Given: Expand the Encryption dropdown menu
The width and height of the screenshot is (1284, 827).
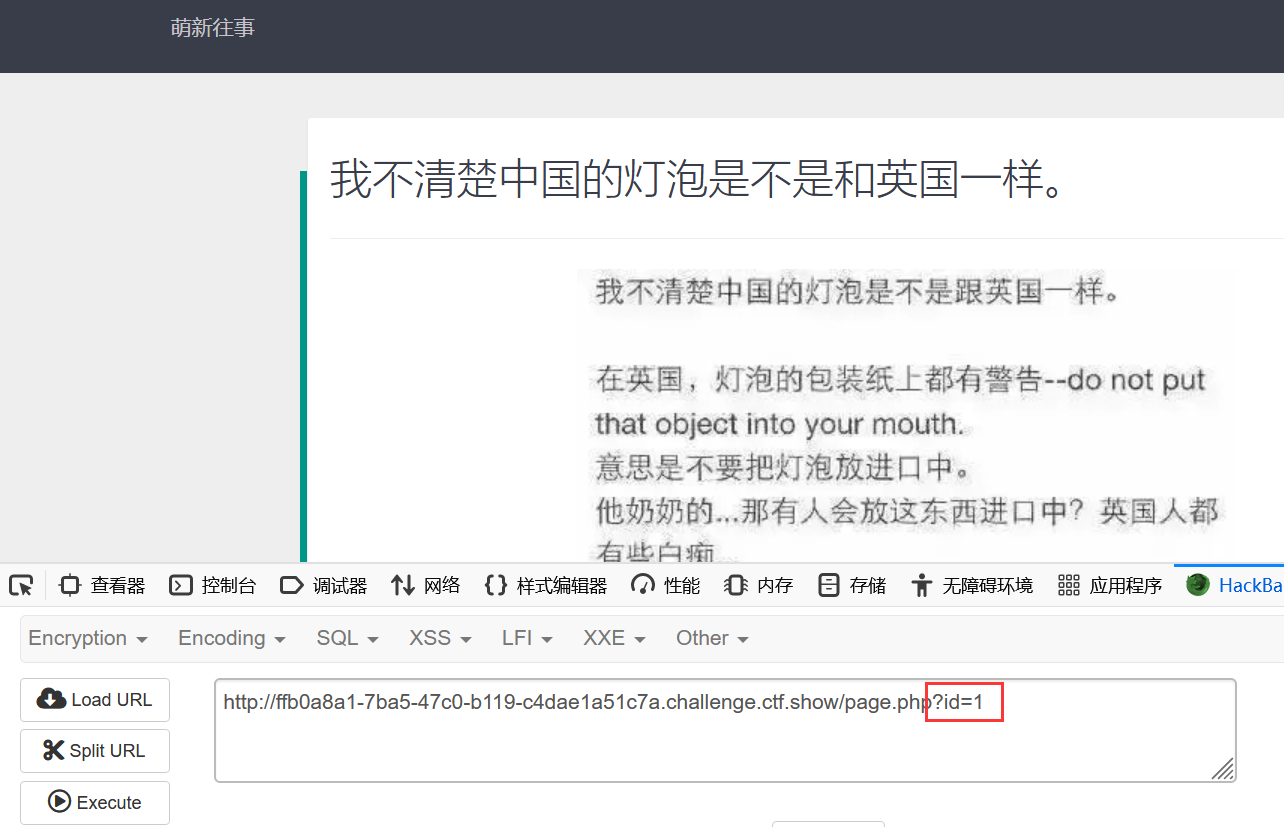Looking at the screenshot, I should pos(88,638).
